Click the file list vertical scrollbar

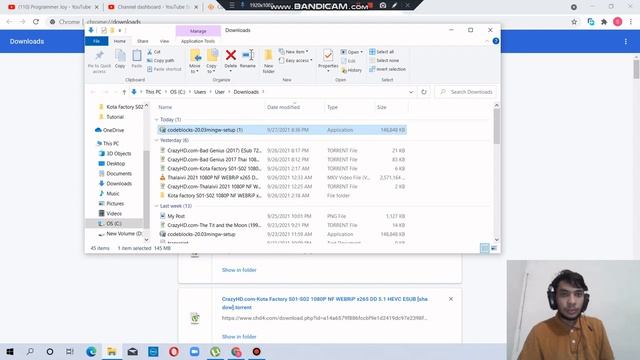click(x=496, y=127)
